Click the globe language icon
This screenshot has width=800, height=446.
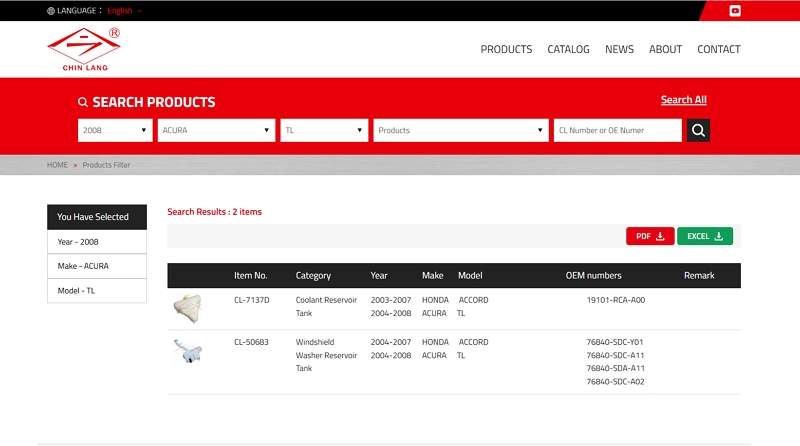(x=51, y=11)
